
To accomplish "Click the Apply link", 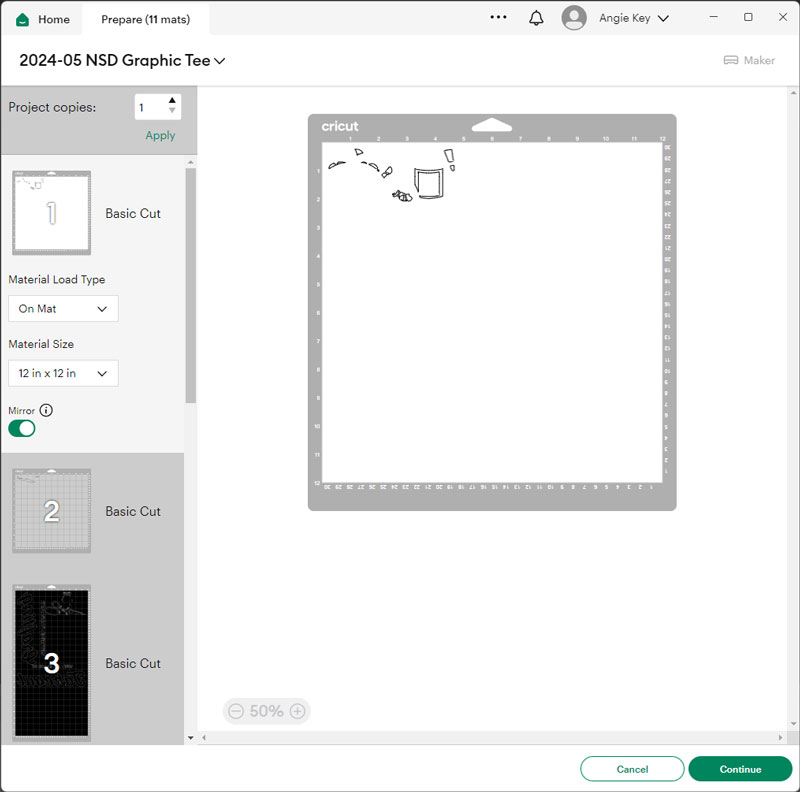I will (160, 135).
